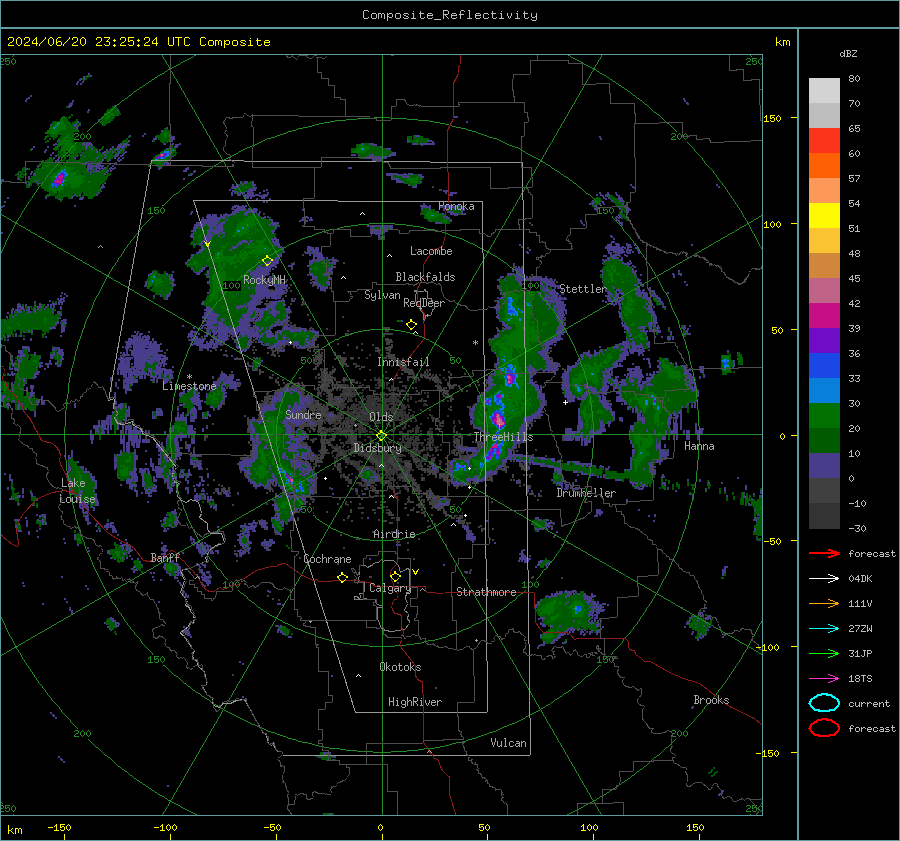
Task: Click the Innisfail city label
Action: (x=403, y=362)
